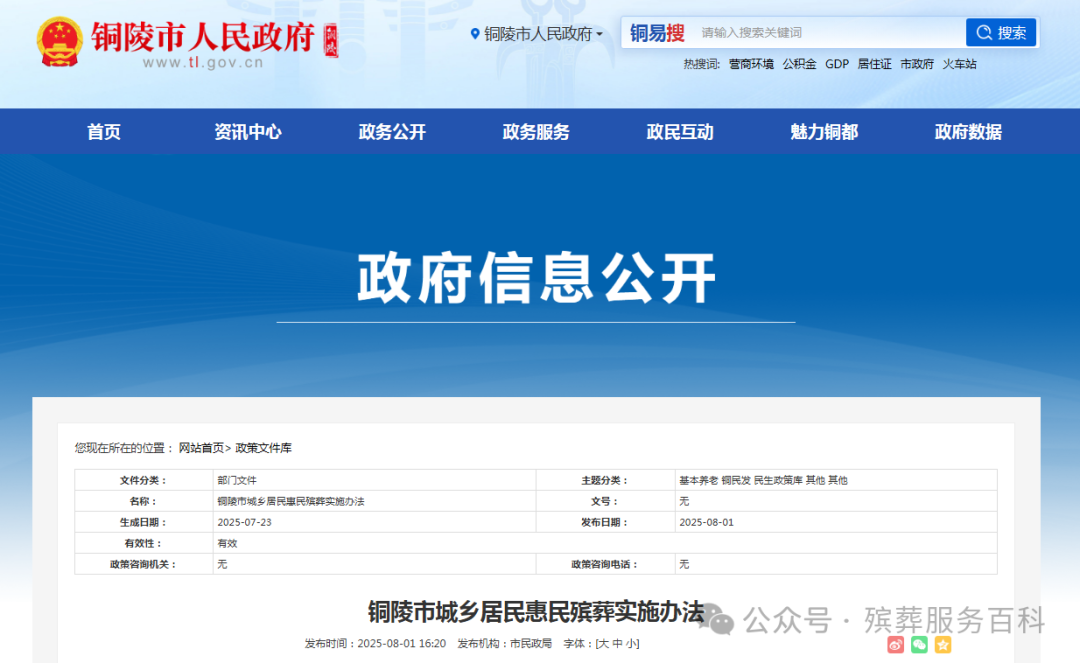Select the 基本养老 铜民发 民生政策库 cell
The width and height of the screenshot is (1080, 663).
(836, 480)
